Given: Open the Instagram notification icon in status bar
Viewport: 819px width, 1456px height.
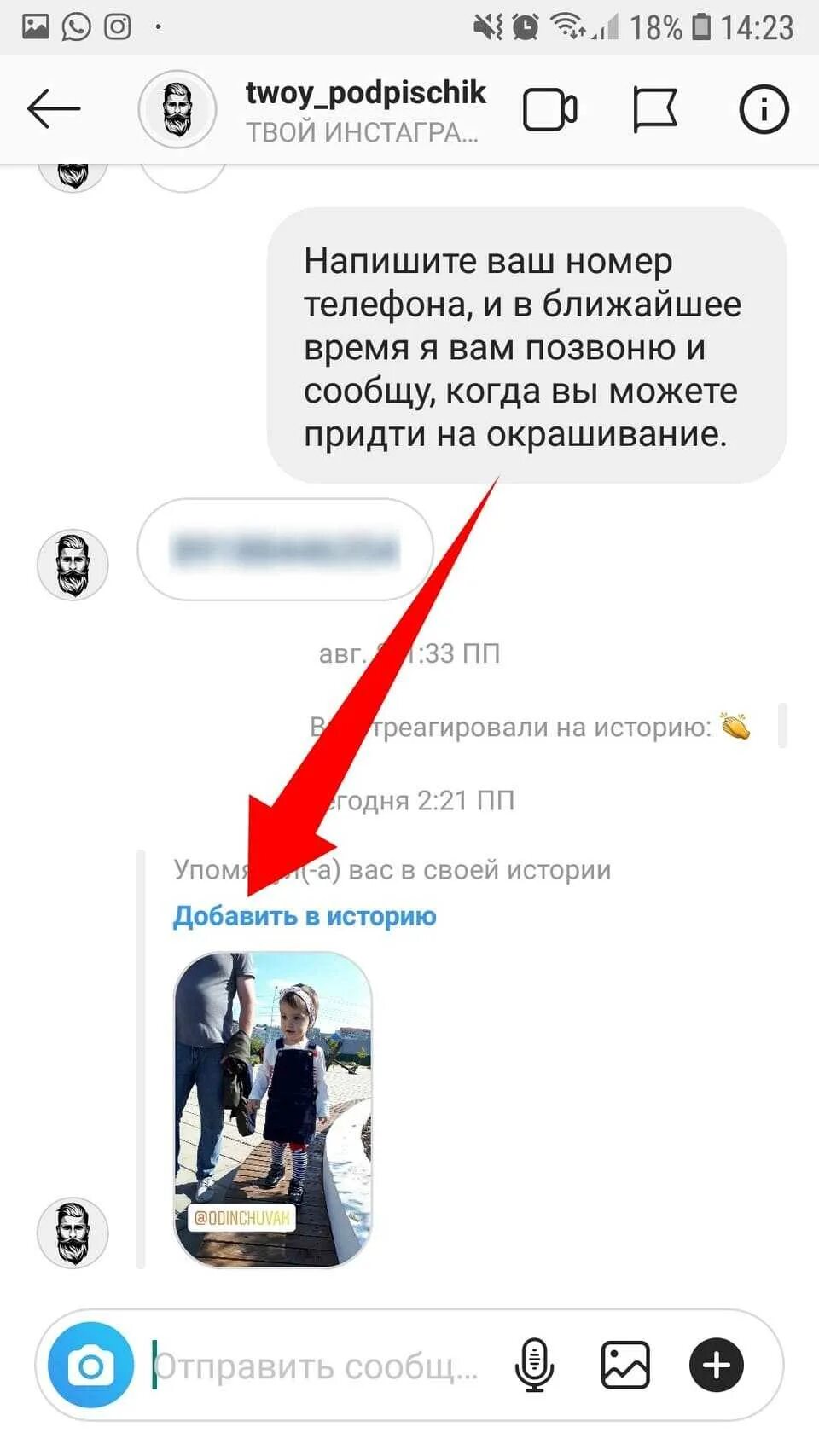Looking at the screenshot, I should 118,26.
